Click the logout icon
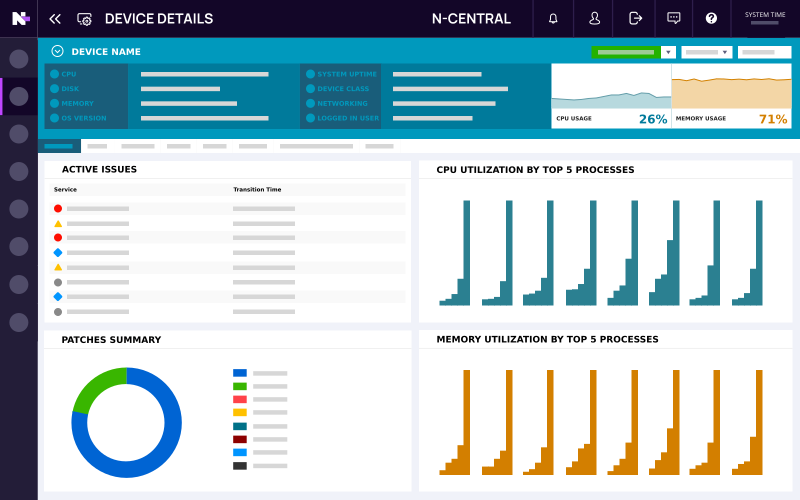The width and height of the screenshot is (800, 500). 635,18
